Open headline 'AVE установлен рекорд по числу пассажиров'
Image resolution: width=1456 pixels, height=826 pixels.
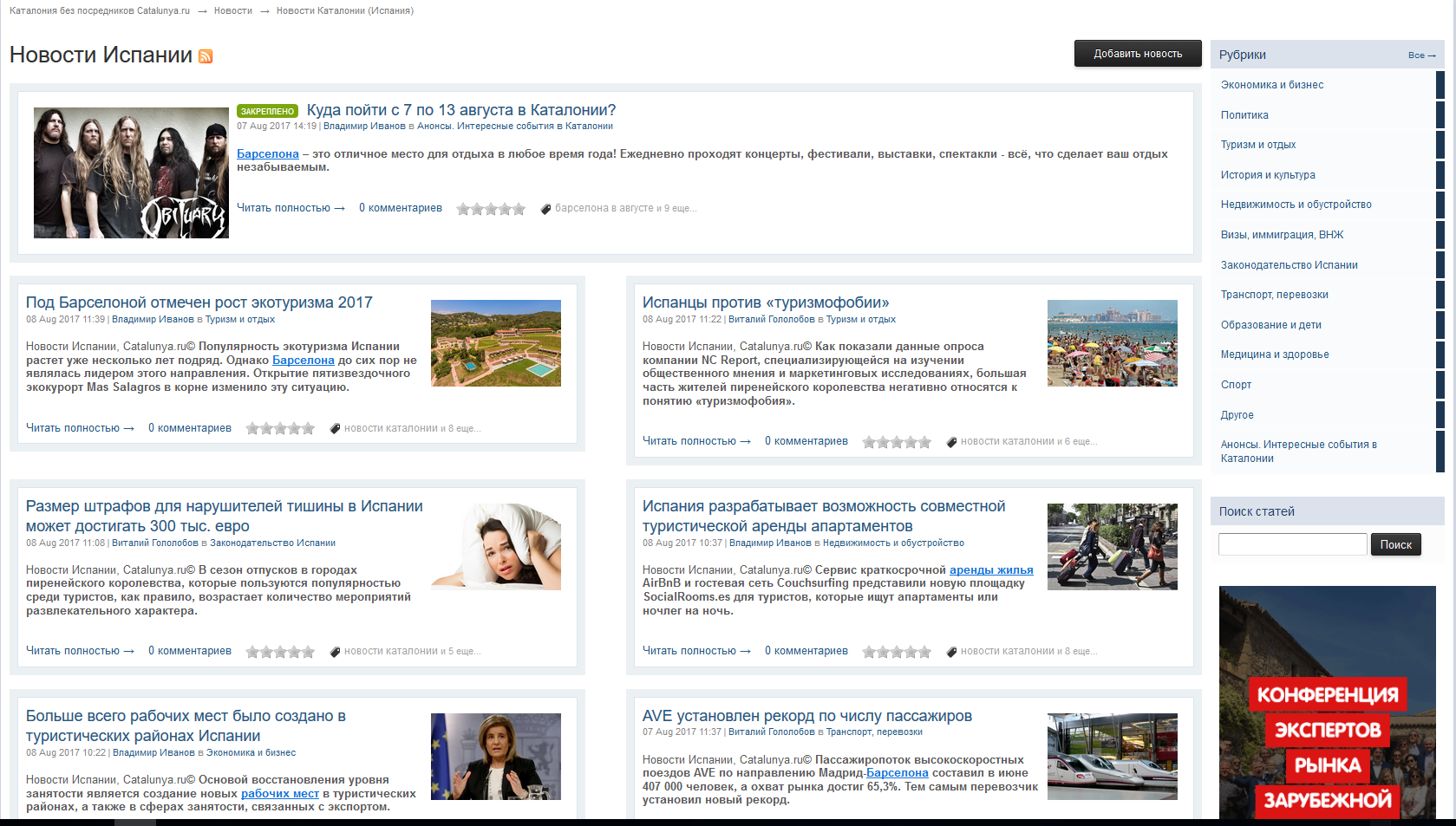(807, 716)
